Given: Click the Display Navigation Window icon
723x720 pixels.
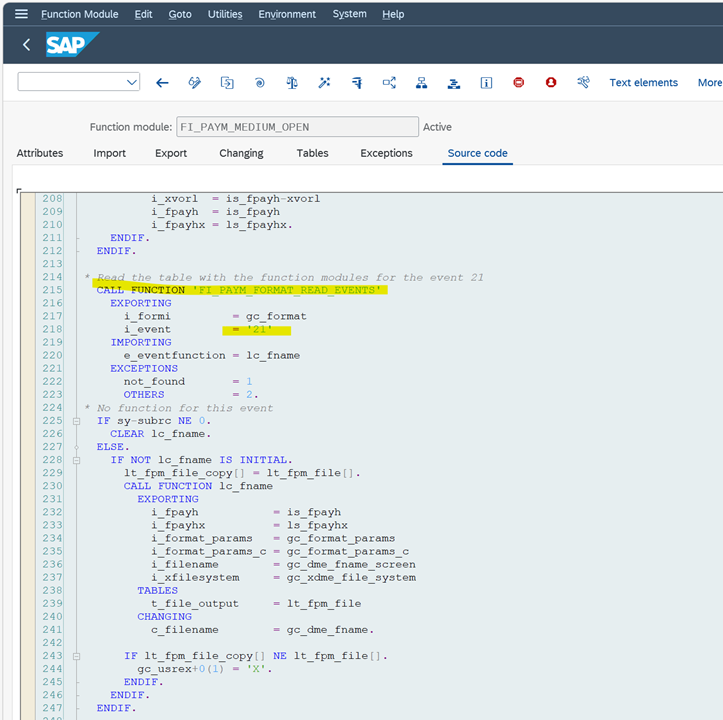Looking at the screenshot, I should [x=454, y=83].
